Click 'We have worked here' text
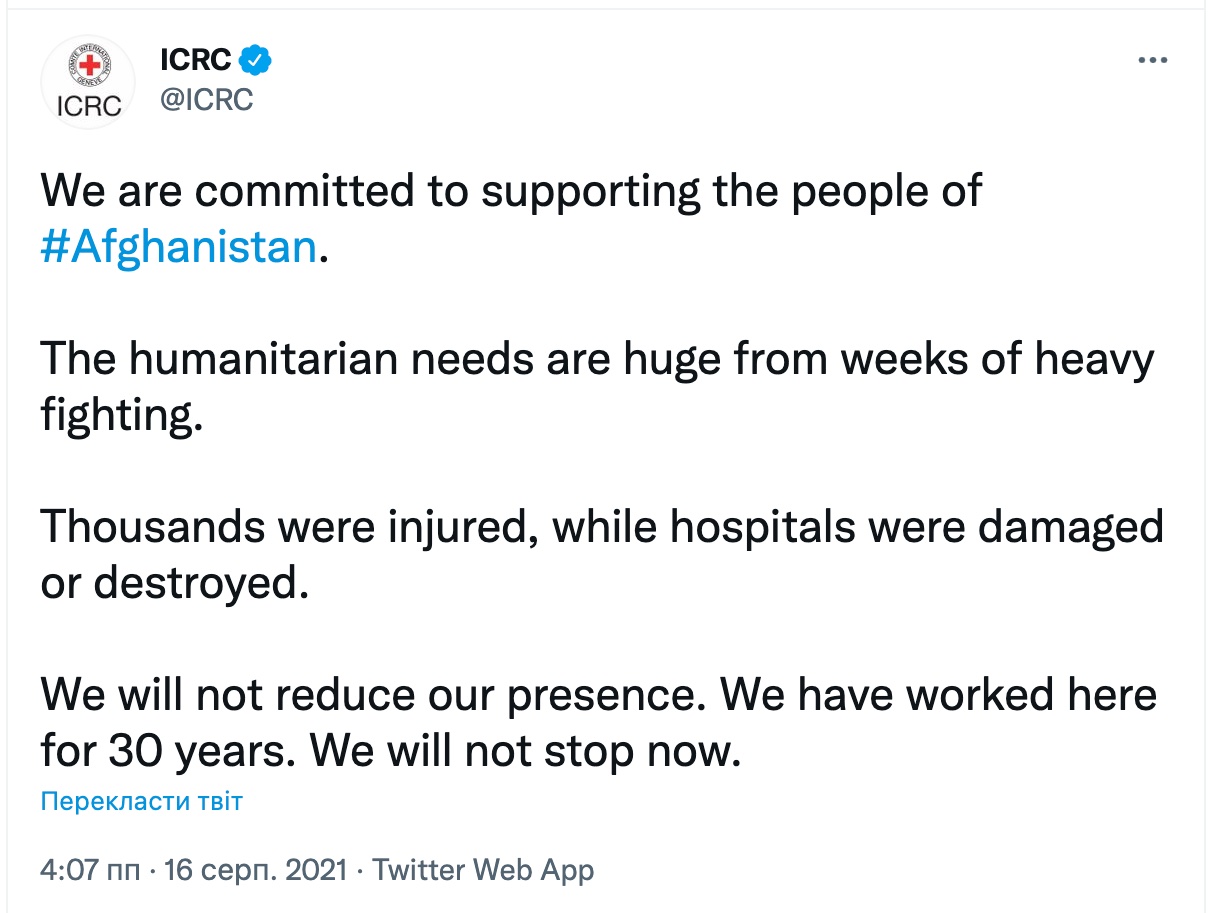 point(939,694)
